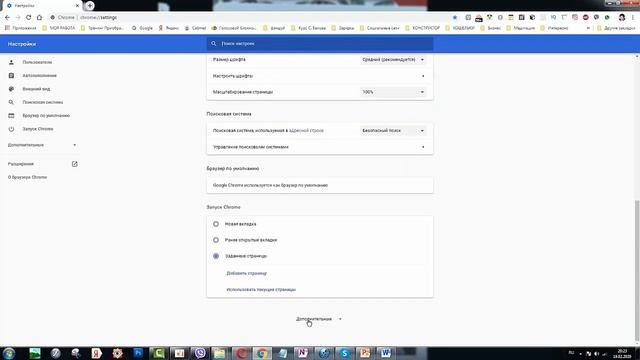Open Автозаполнение section in sidebar

coord(40,76)
